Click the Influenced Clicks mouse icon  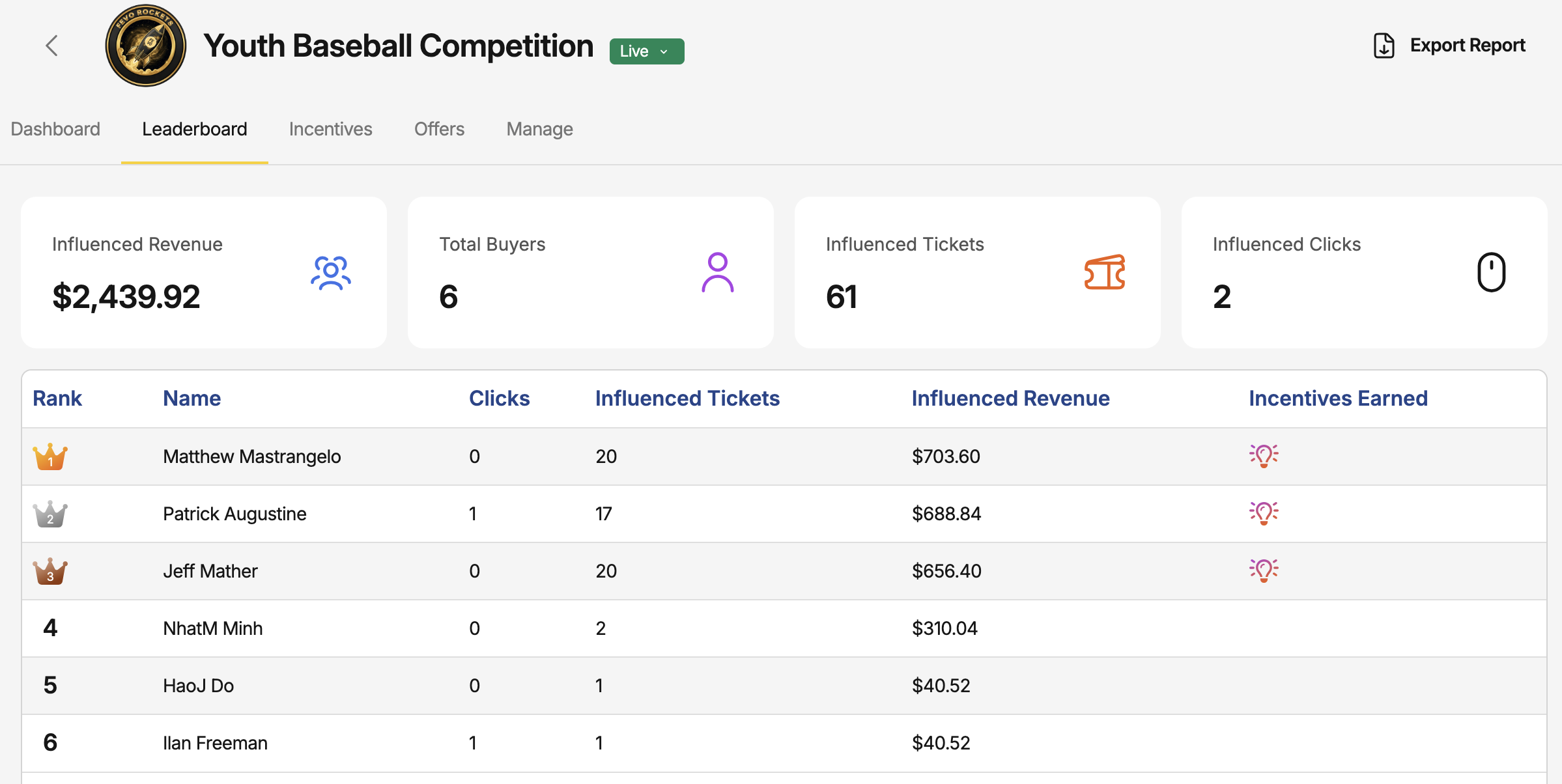coord(1491,272)
